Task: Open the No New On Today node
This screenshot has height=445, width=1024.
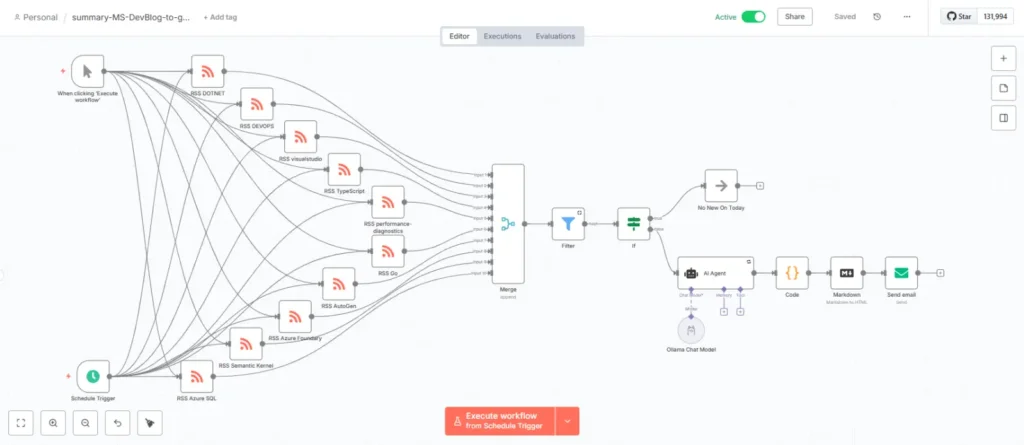Action: coord(721,186)
